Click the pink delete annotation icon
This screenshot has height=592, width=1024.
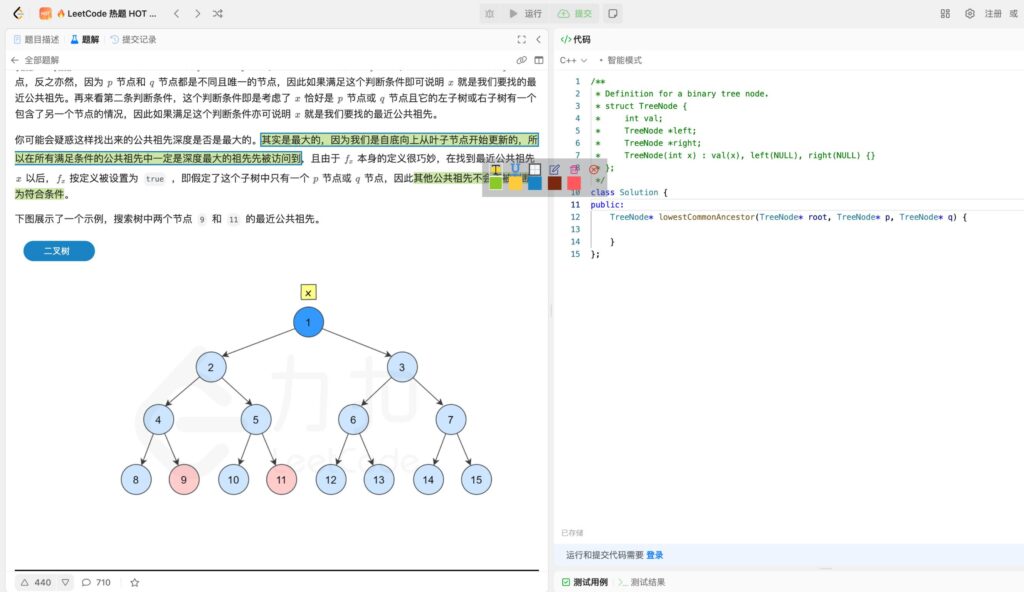(x=574, y=170)
